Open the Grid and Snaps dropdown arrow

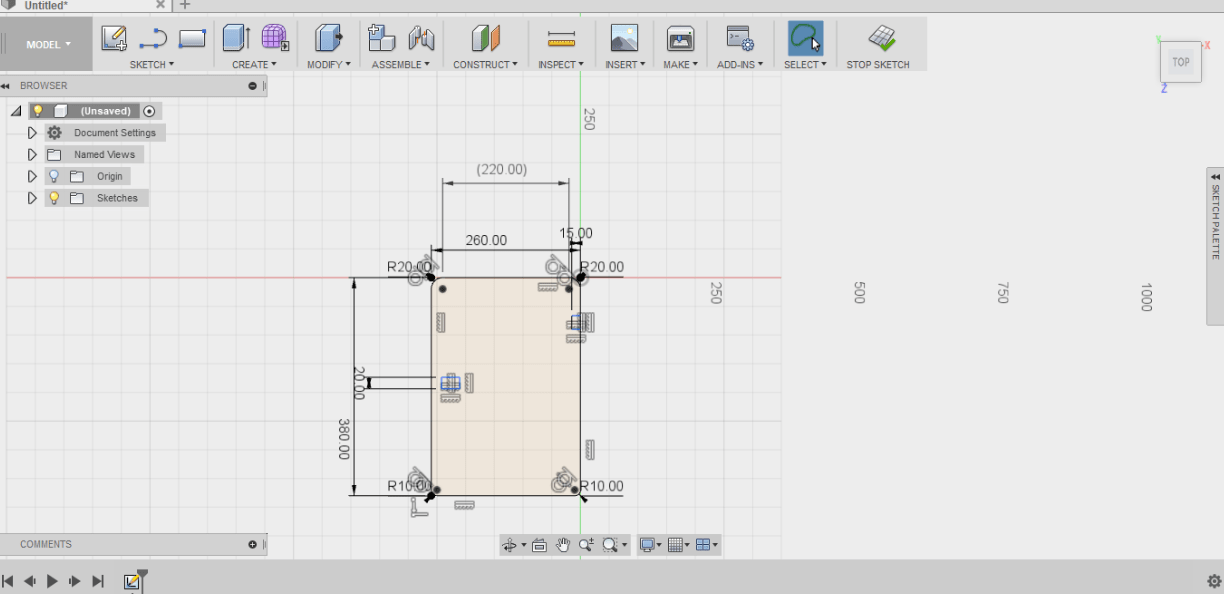click(687, 546)
